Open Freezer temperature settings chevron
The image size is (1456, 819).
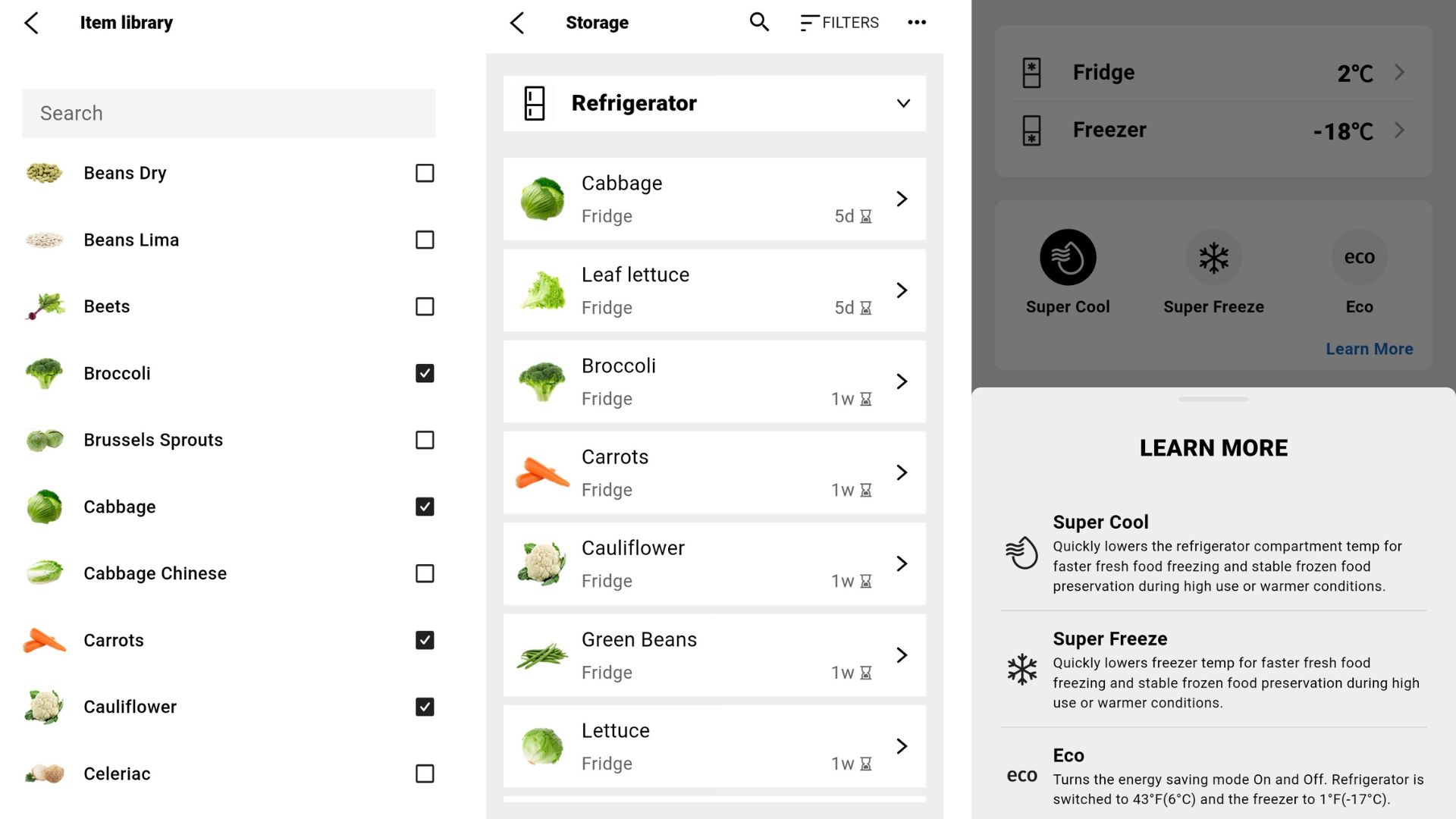(x=1399, y=130)
